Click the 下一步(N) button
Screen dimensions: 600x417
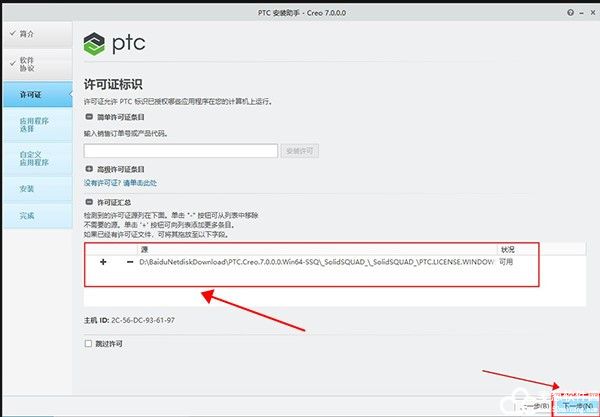pos(577,406)
